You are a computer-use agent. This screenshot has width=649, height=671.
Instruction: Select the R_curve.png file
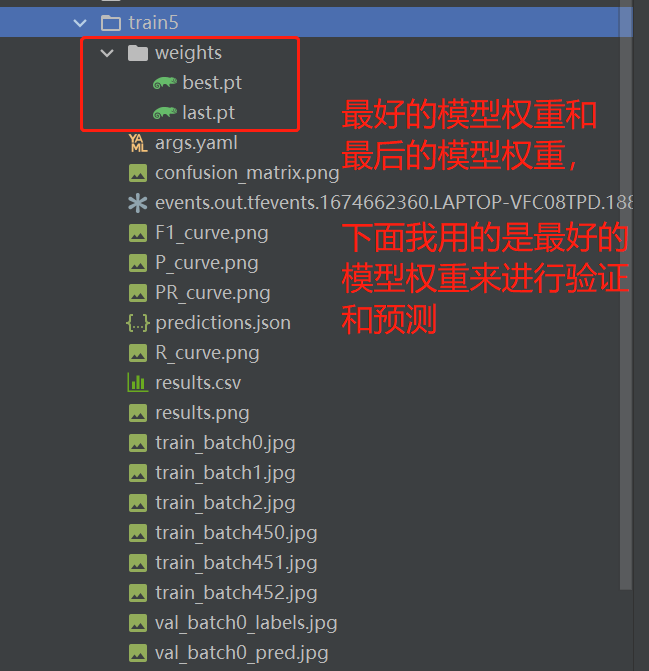point(207,353)
